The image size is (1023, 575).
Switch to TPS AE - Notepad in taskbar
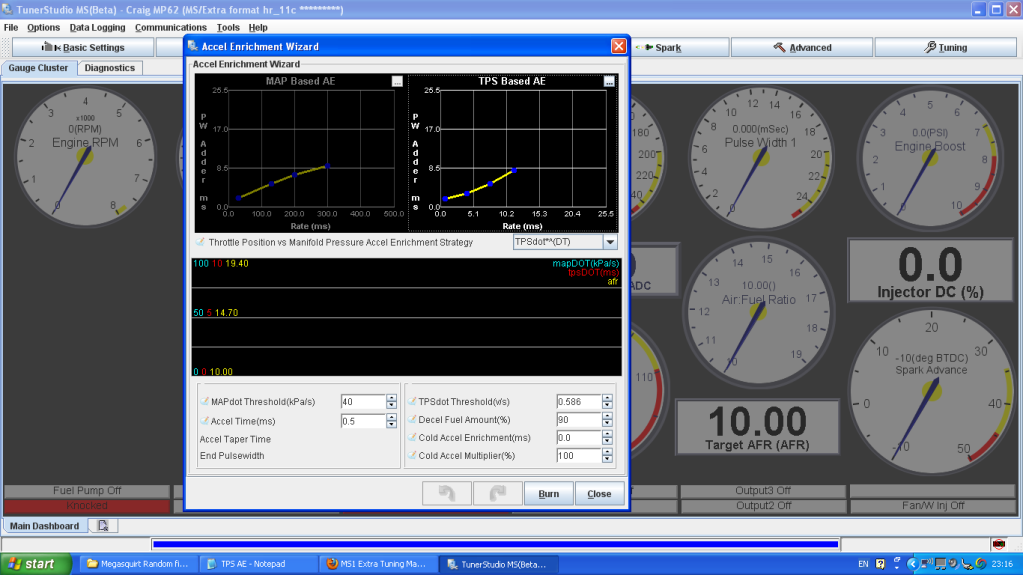258,564
